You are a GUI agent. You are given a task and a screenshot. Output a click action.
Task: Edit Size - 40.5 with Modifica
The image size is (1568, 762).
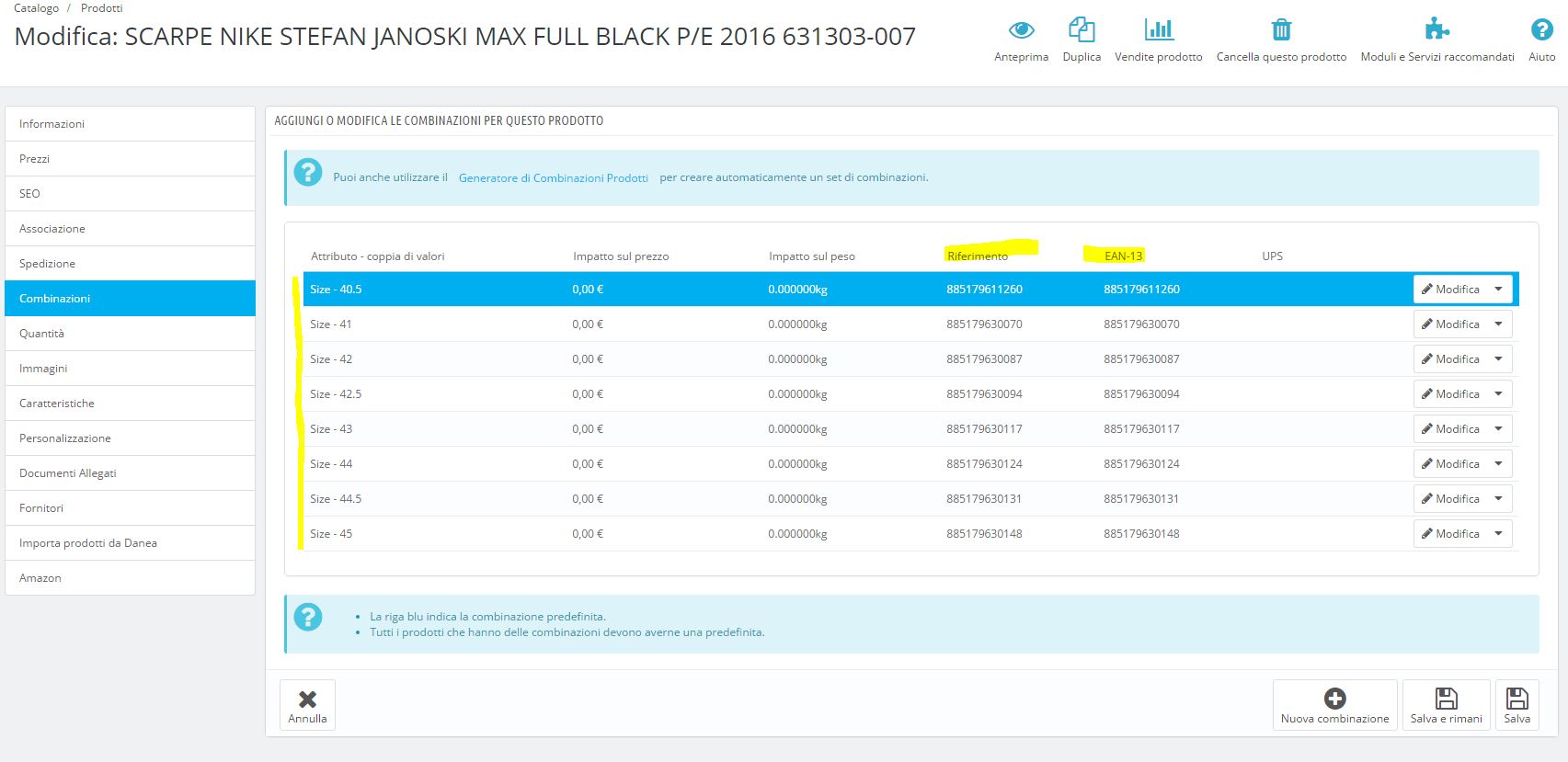[x=1450, y=290]
